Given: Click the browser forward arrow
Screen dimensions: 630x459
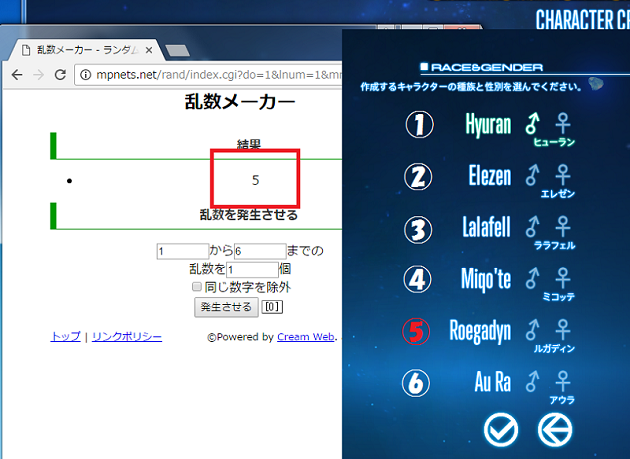Looking at the screenshot, I should (39, 75).
